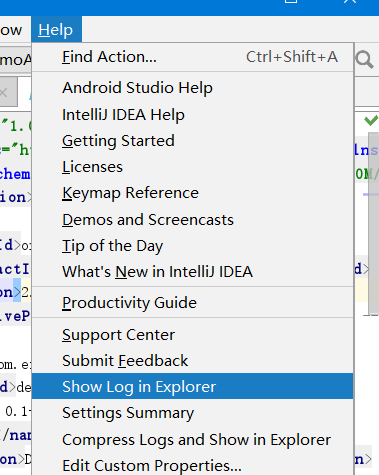Click Show Log in Explorer

point(193,386)
